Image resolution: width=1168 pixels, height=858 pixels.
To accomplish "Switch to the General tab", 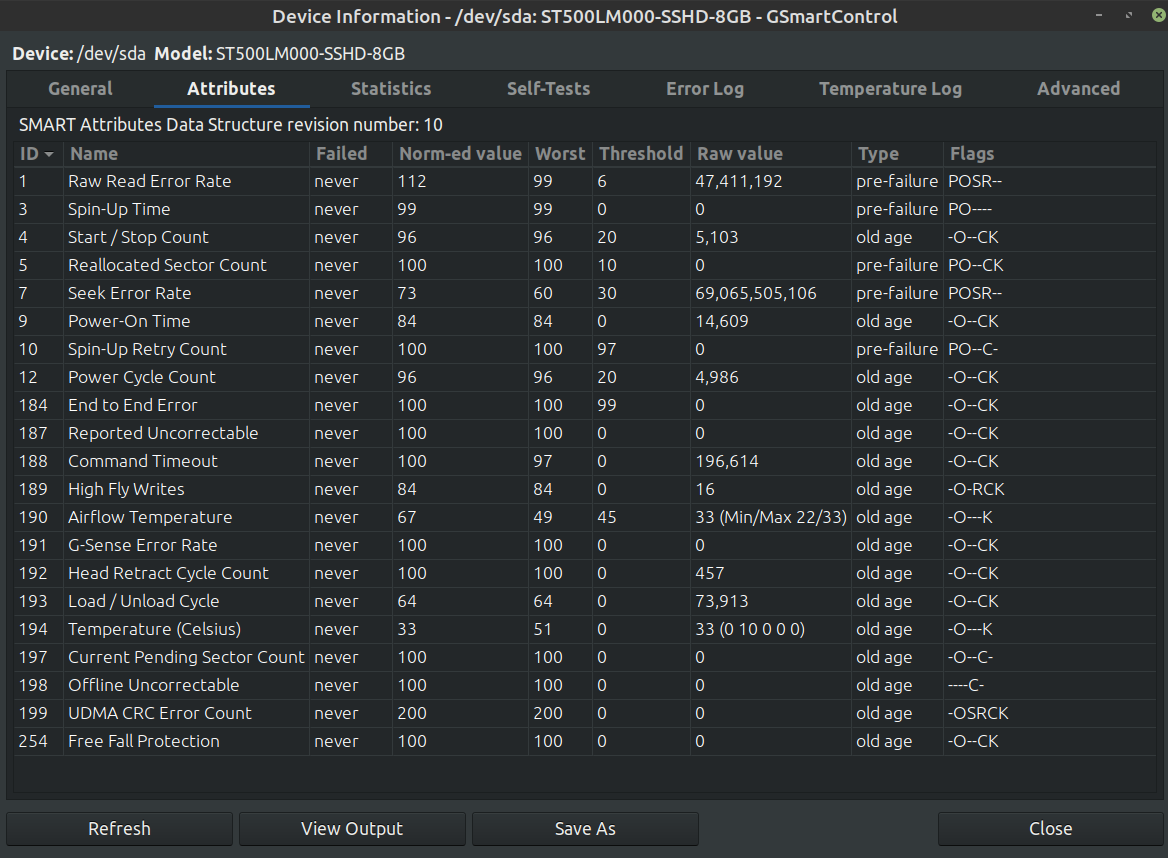I will (80, 89).
